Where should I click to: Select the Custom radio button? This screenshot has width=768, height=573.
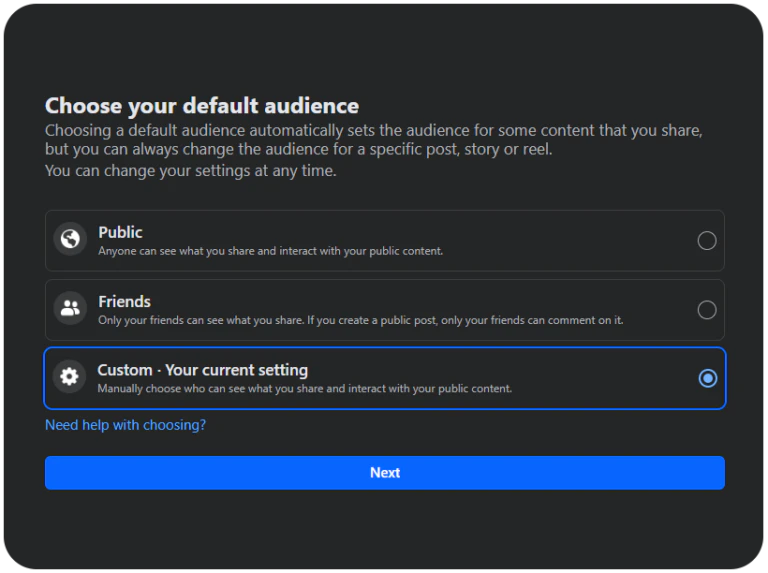(x=707, y=378)
